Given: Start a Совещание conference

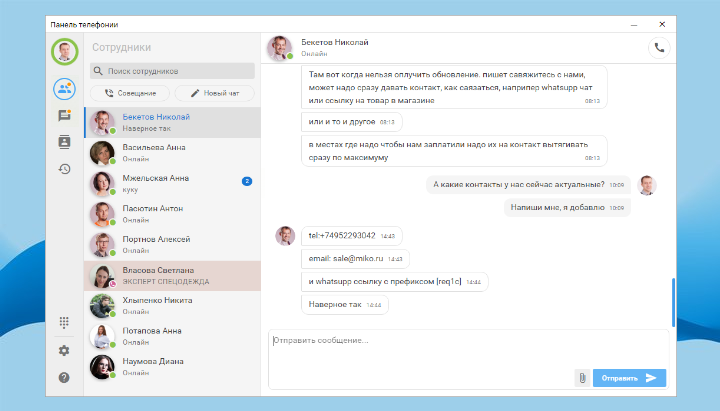Looking at the screenshot, I should click(129, 93).
